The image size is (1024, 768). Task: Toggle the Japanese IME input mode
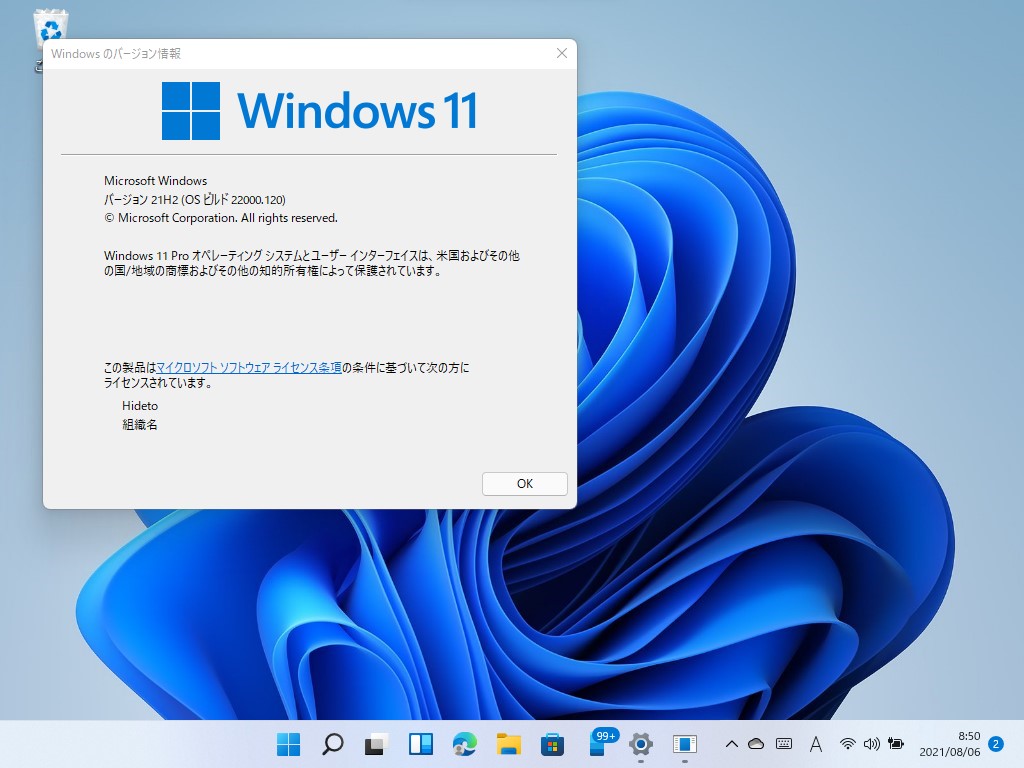click(815, 744)
